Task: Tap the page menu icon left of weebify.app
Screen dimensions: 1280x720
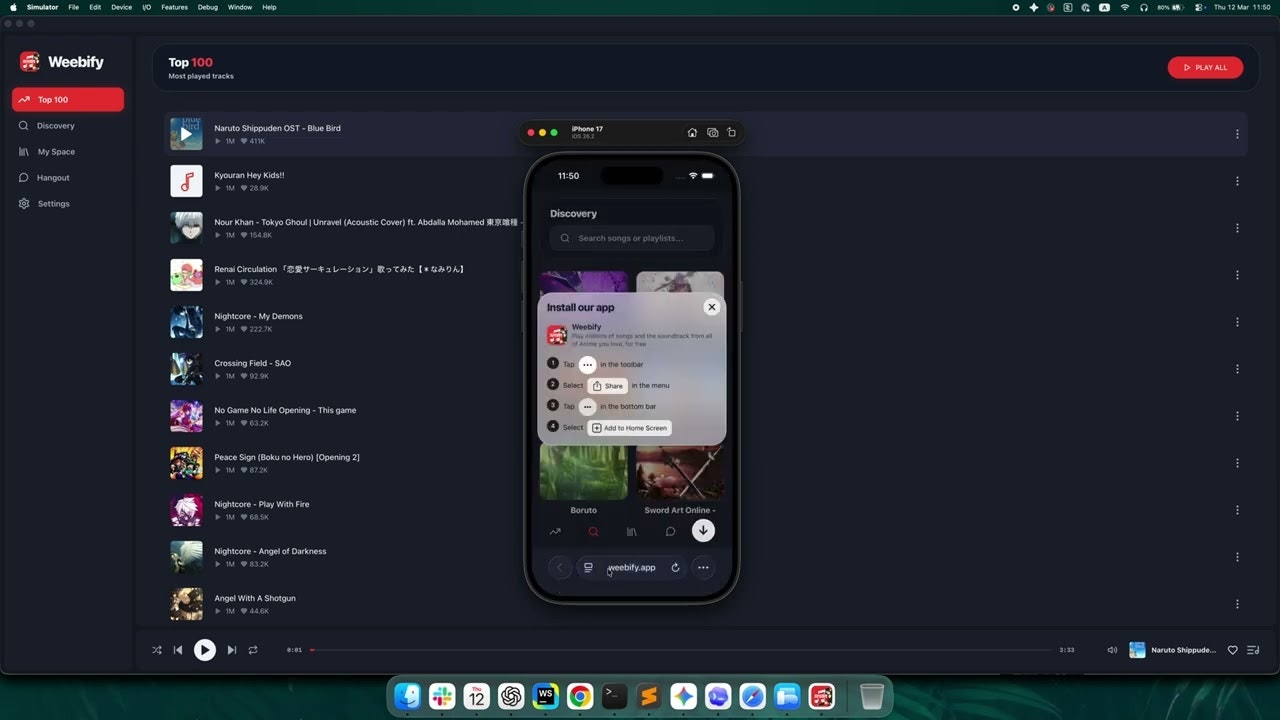Action: click(x=588, y=568)
